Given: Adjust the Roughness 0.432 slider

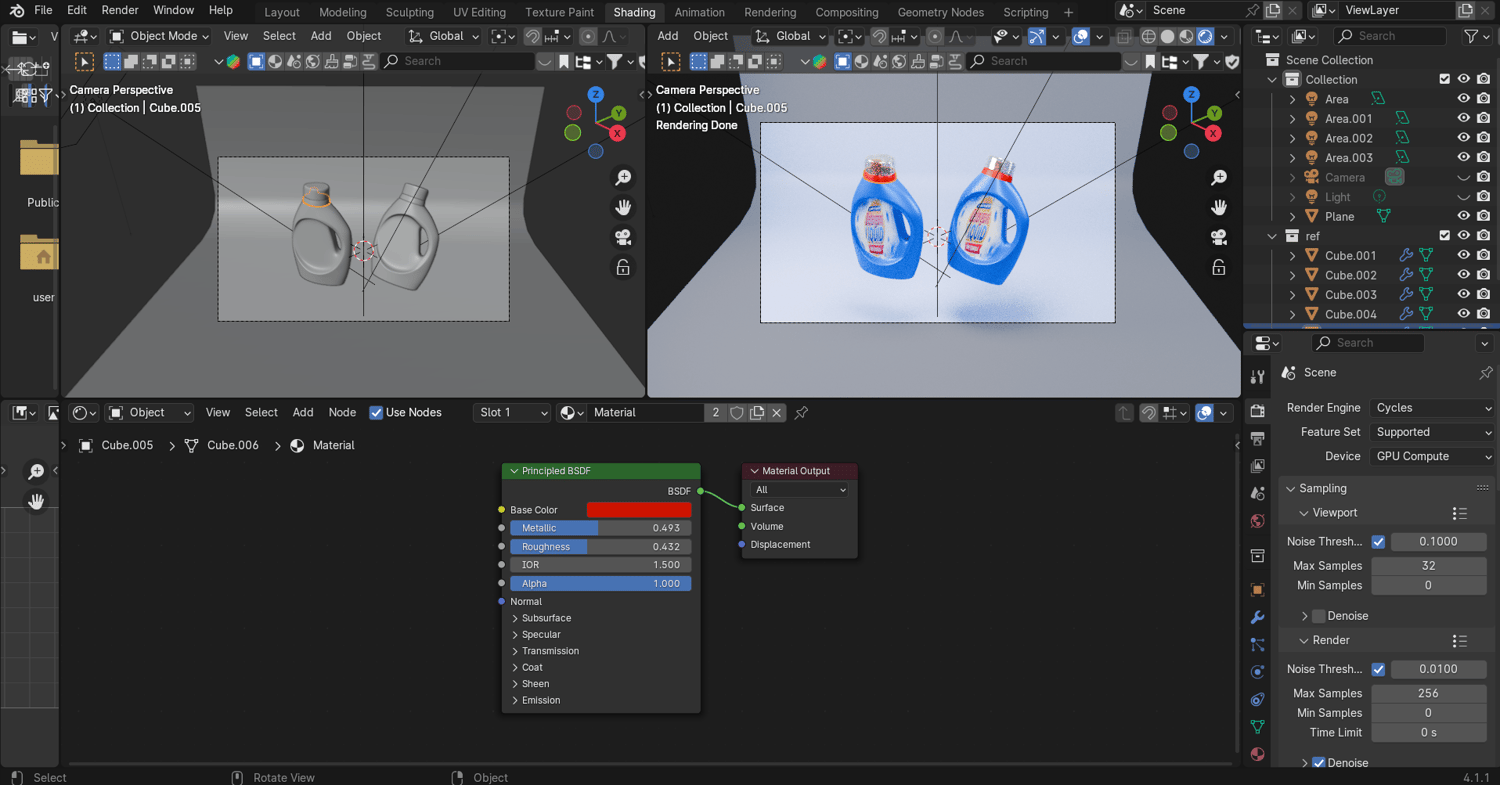Looking at the screenshot, I should click(600, 547).
